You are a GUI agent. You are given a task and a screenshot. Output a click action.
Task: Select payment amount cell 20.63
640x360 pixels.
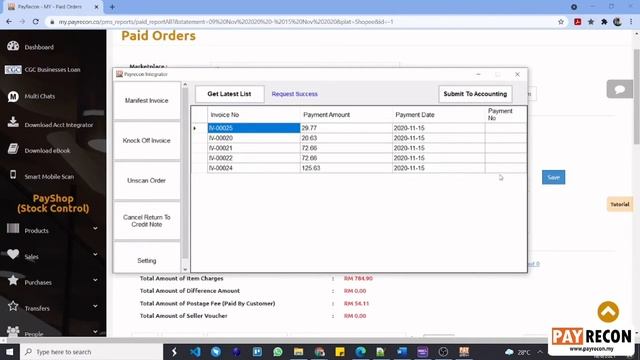tap(346, 138)
